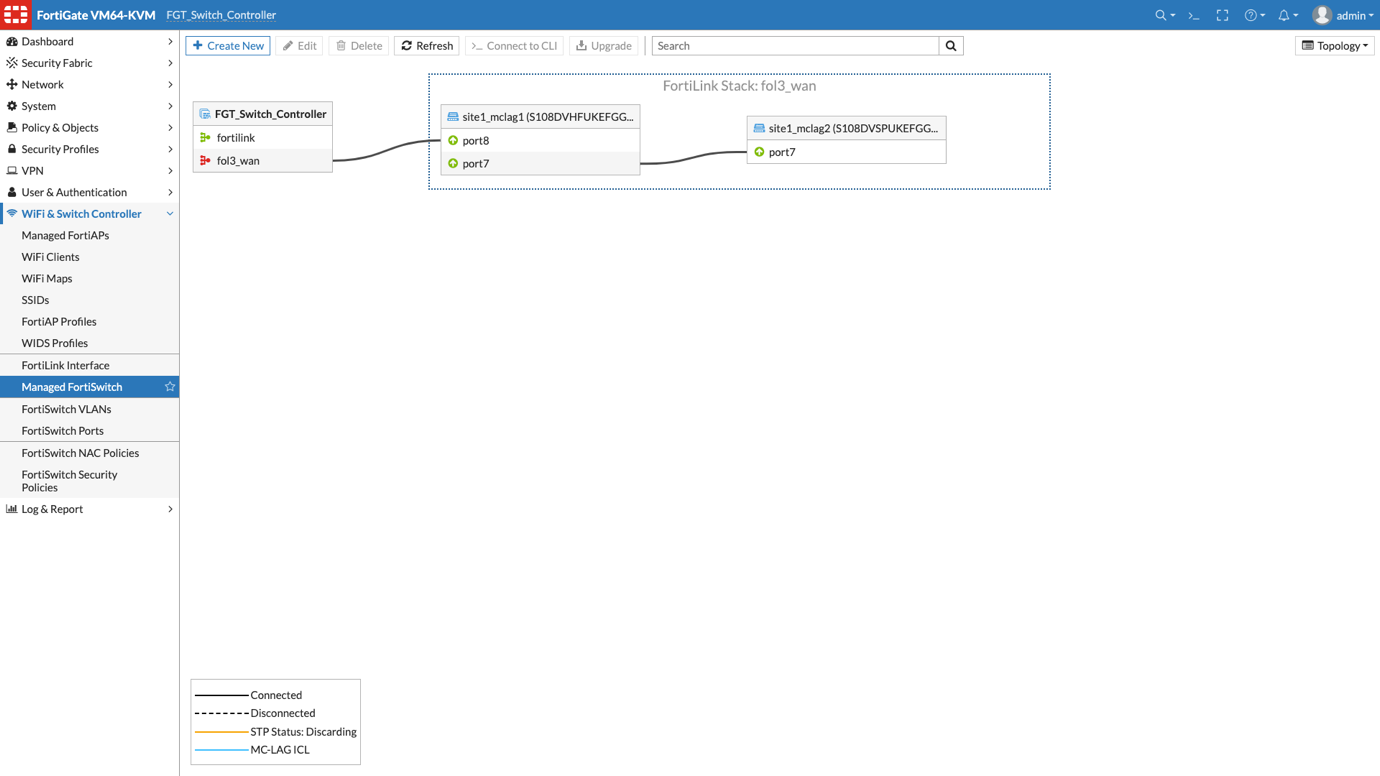The height and width of the screenshot is (776, 1380).
Task: Open the CLI console icon
Action: click(1192, 15)
